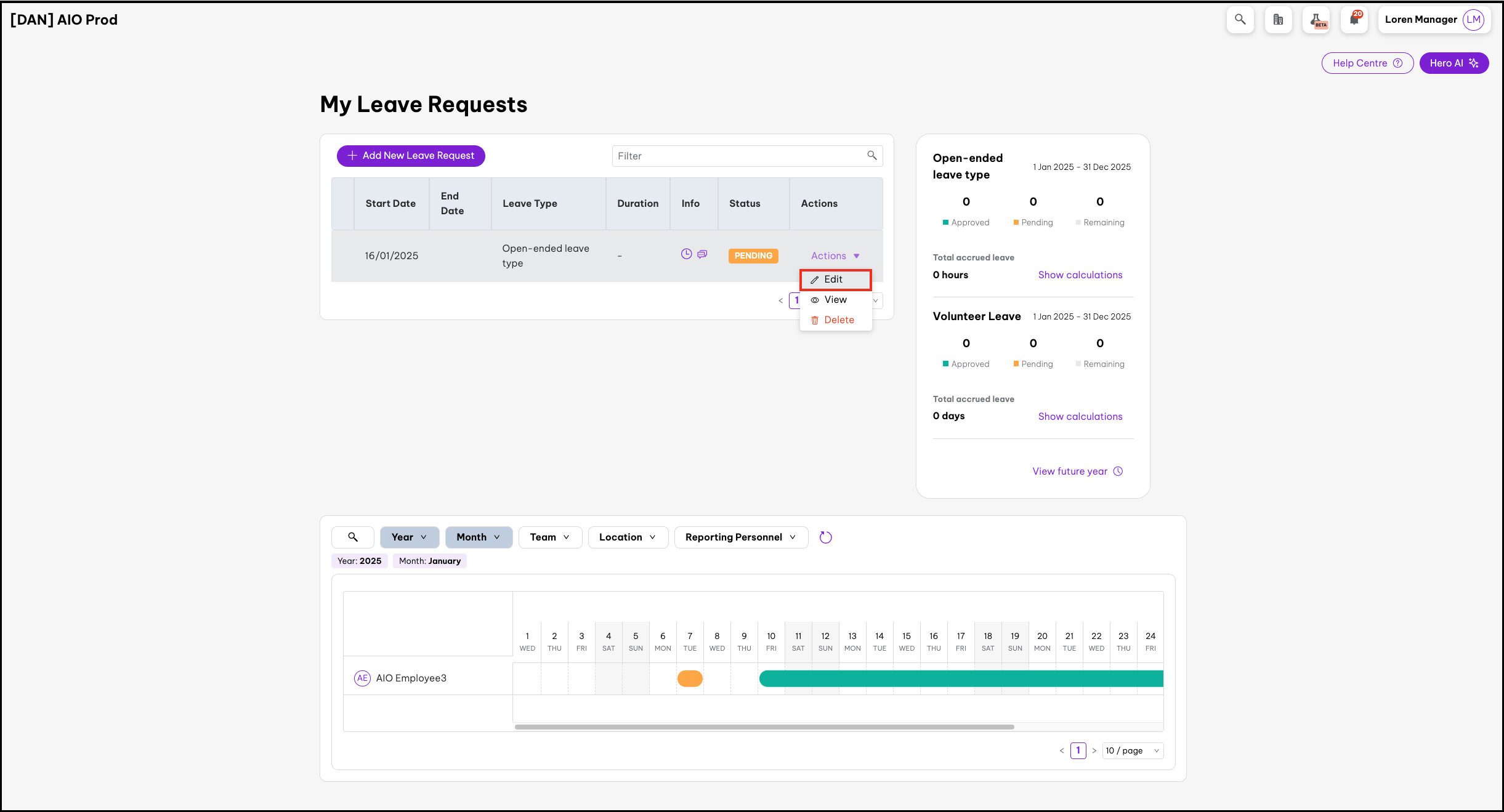Click the search magnifier icon in top bar
Screen dimensions: 1504x812
point(1240,20)
